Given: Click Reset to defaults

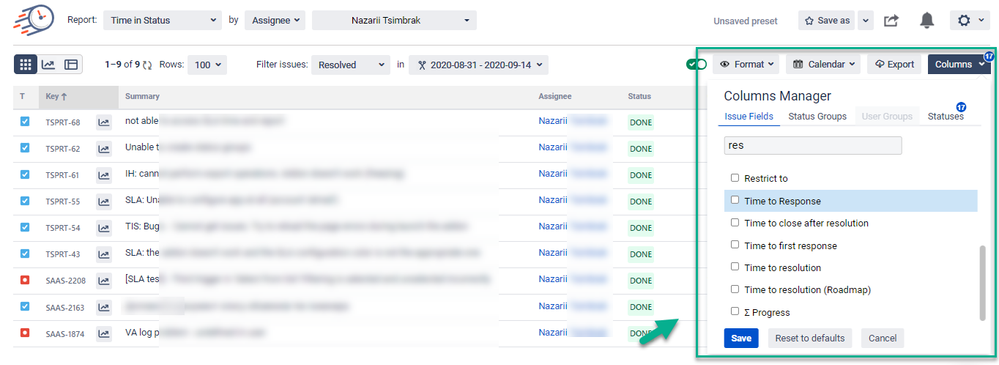Looking at the screenshot, I should (810, 338).
